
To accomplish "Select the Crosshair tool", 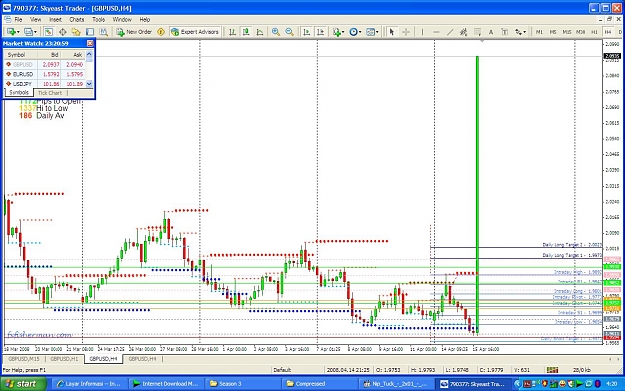I will 406,32.
